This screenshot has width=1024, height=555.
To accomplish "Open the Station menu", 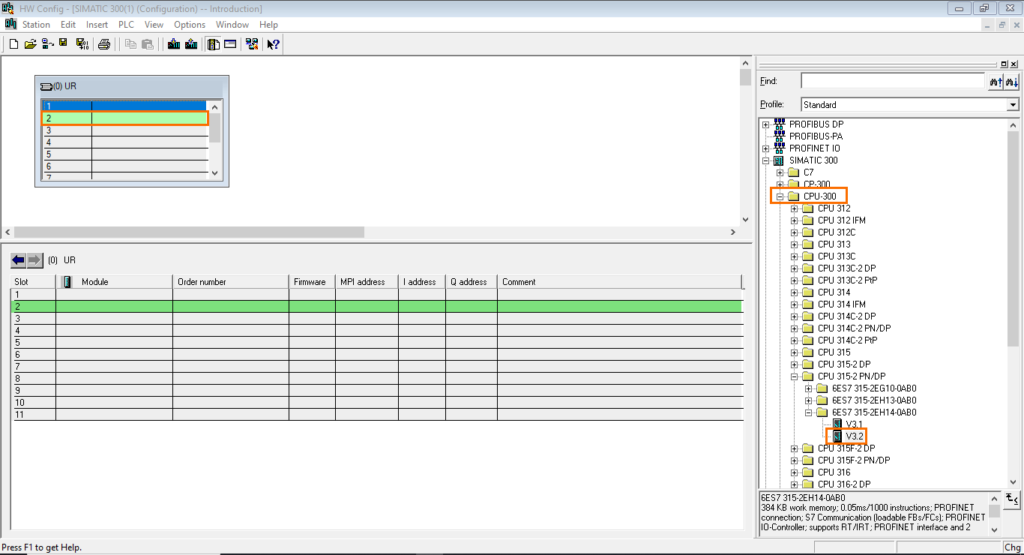I will point(36,25).
